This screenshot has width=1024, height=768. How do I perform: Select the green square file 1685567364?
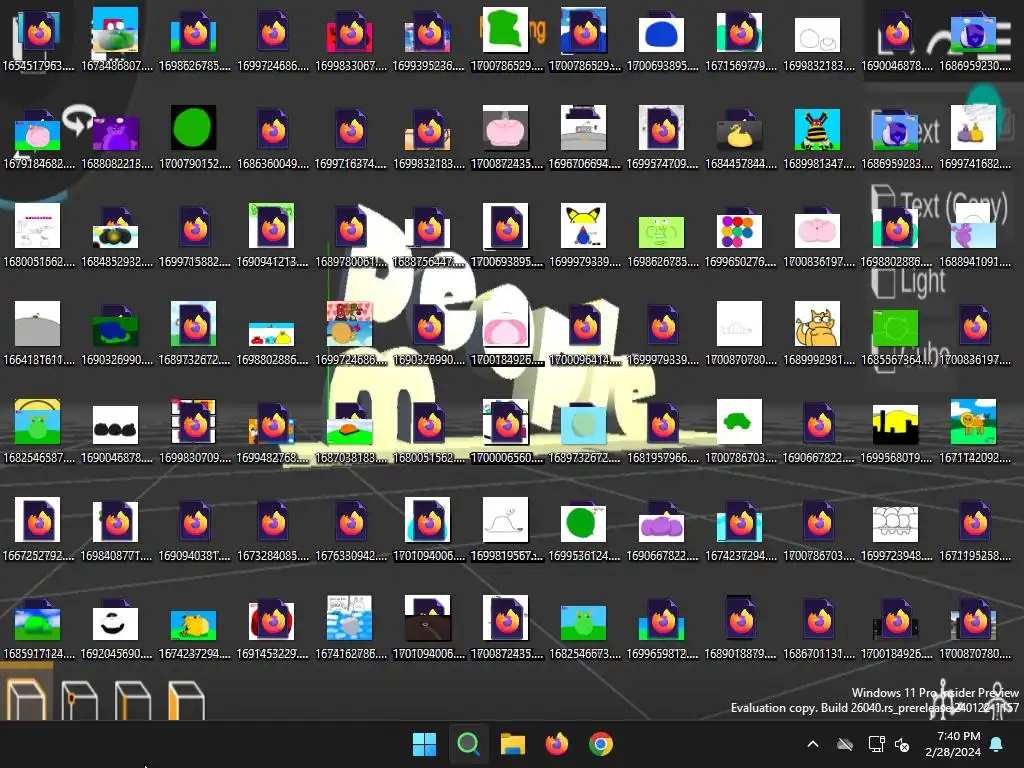click(897, 333)
